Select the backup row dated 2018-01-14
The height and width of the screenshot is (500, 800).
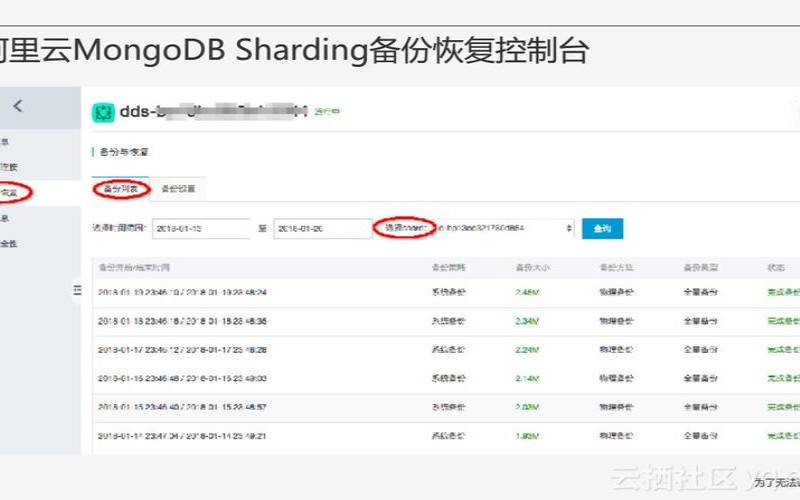[x=446, y=436]
